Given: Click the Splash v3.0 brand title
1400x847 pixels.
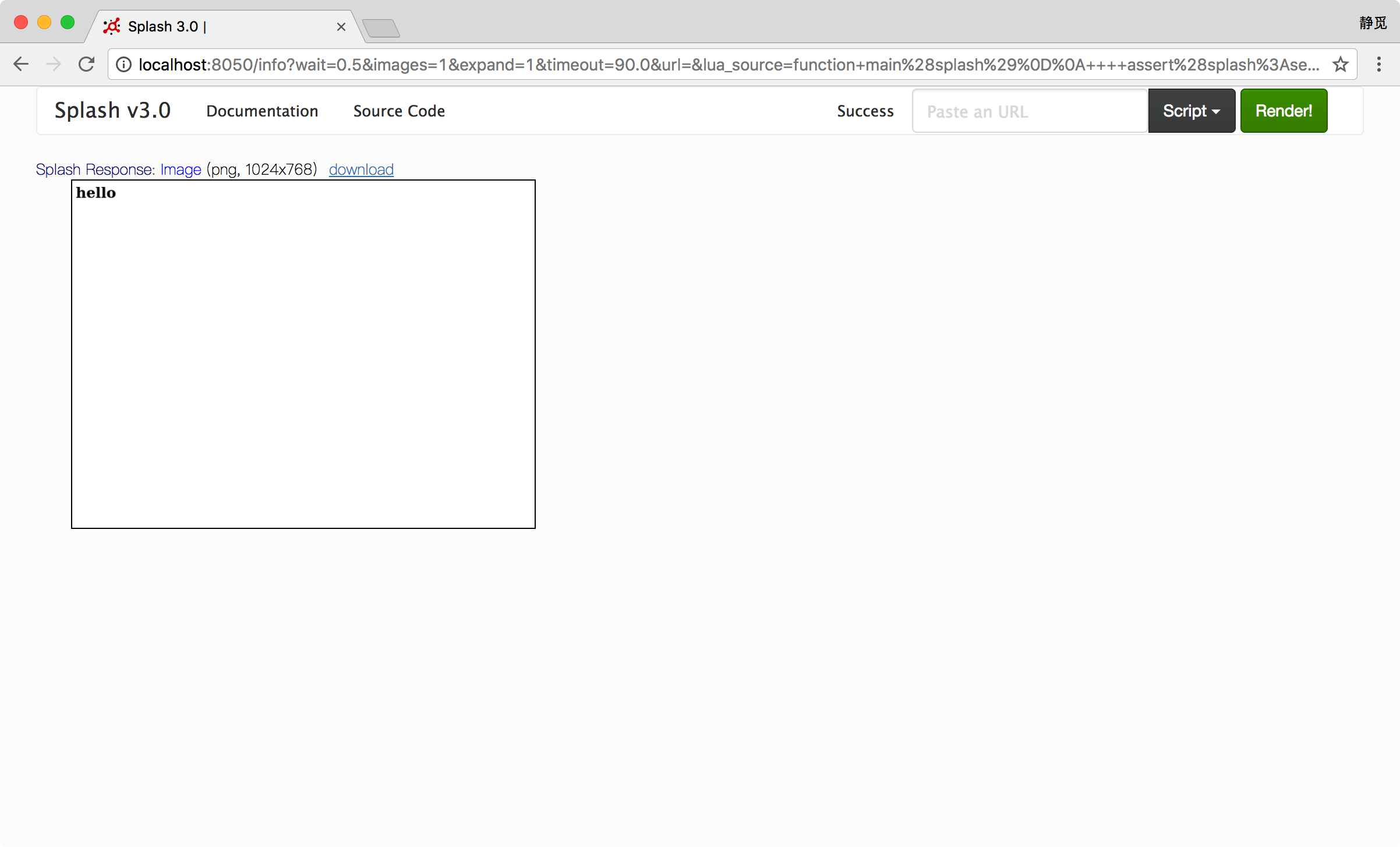Looking at the screenshot, I should click(112, 110).
